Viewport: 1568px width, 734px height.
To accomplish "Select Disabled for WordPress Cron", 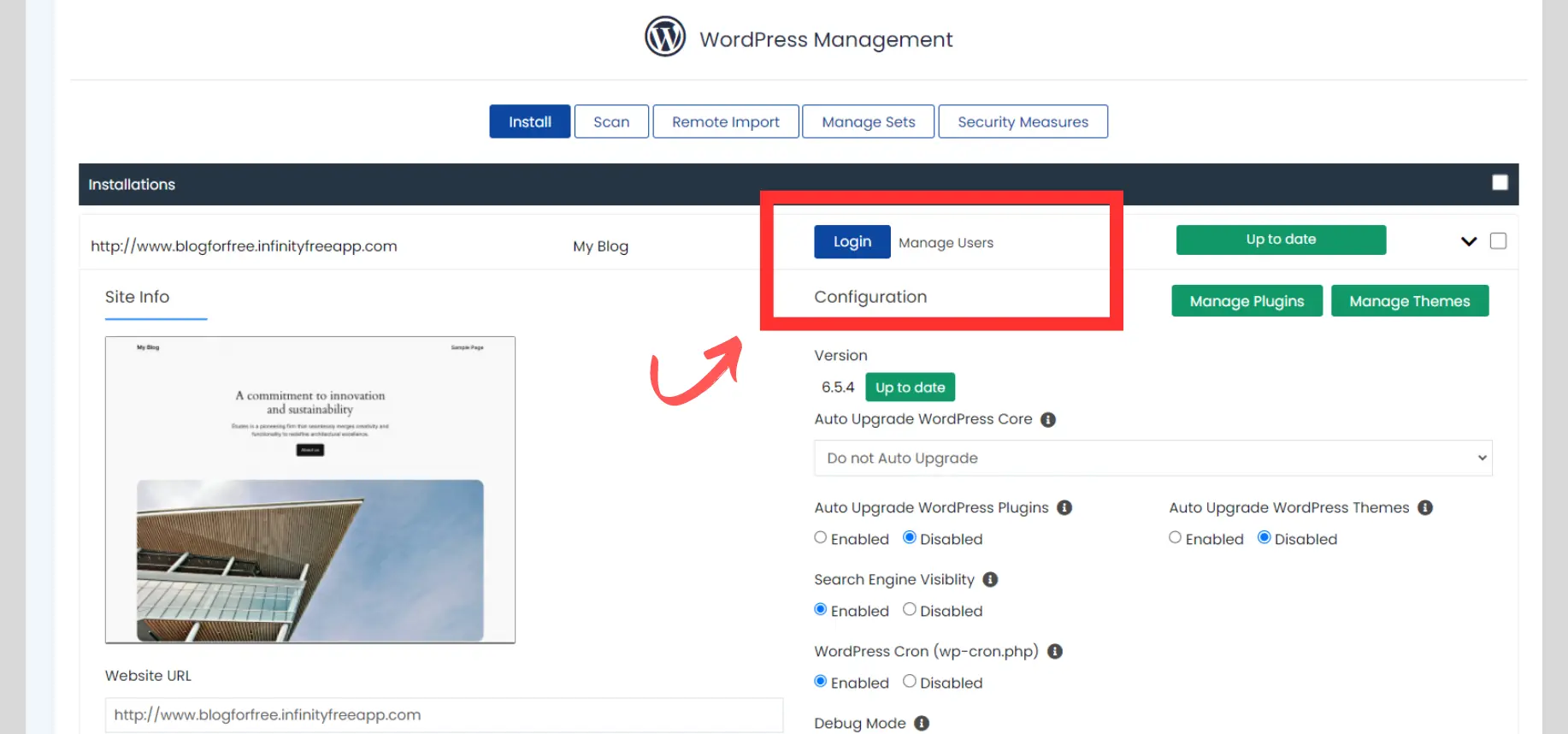I will (x=910, y=681).
